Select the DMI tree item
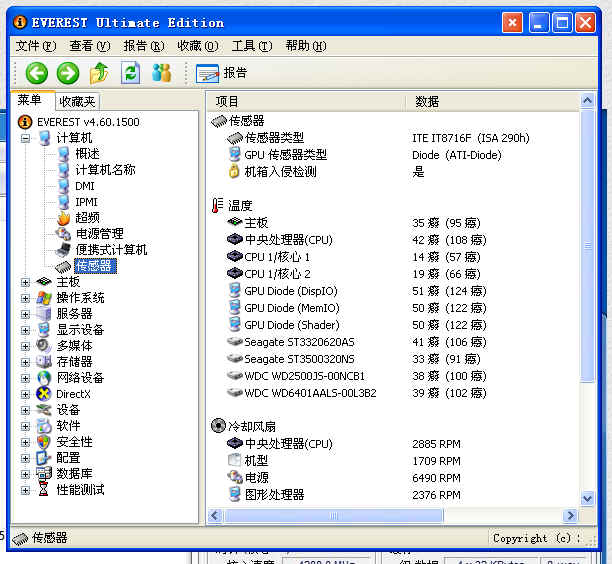Screen dimensions: 612x564 tap(85, 186)
